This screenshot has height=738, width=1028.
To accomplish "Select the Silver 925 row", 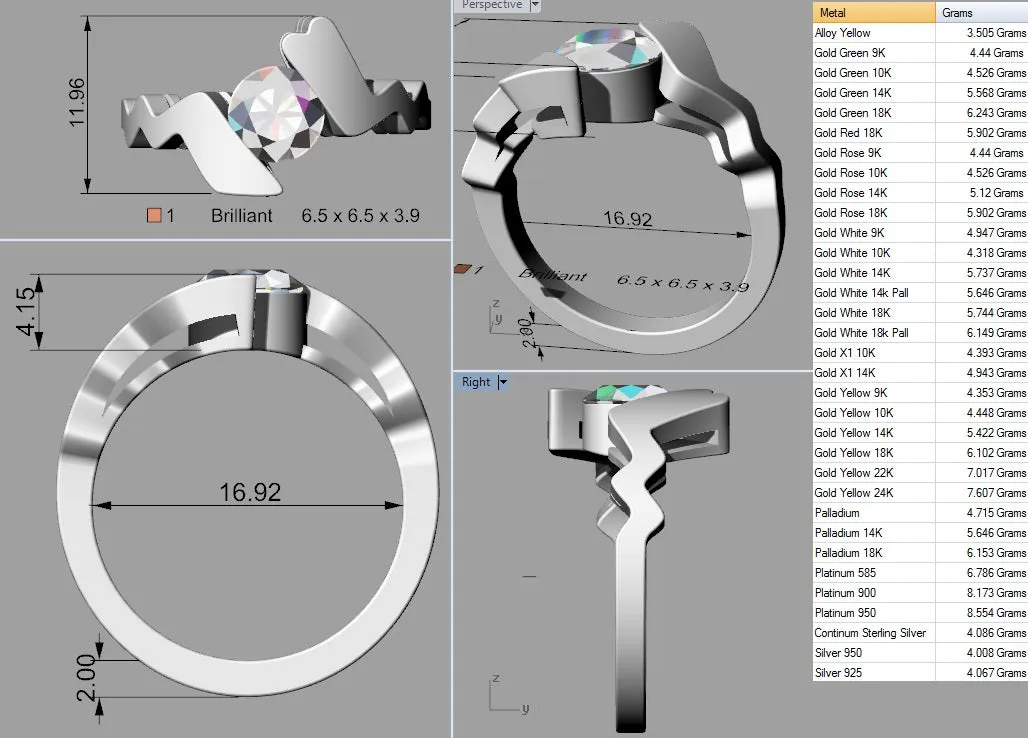I will 920,672.
